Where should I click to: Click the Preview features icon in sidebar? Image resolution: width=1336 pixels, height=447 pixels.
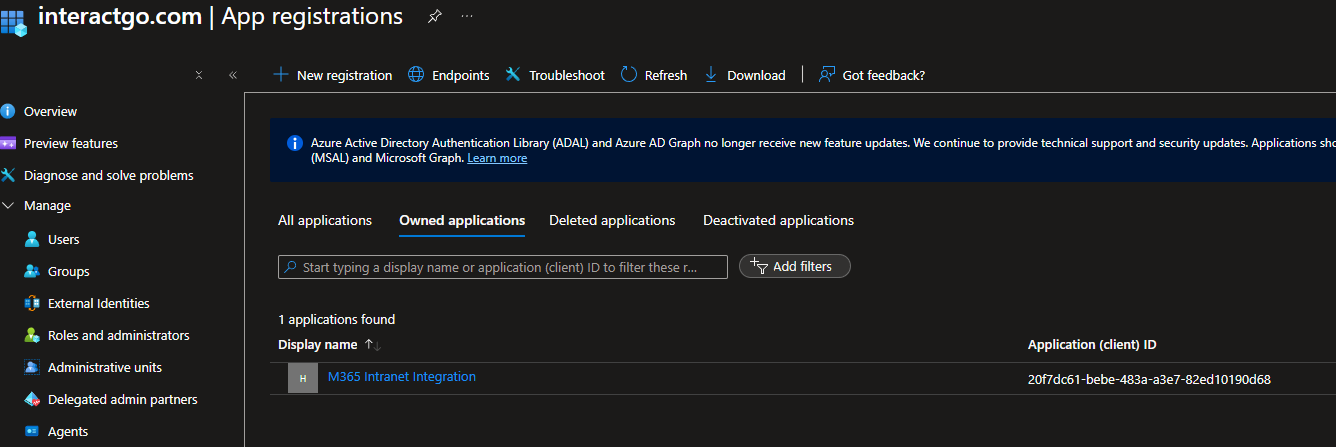8,143
